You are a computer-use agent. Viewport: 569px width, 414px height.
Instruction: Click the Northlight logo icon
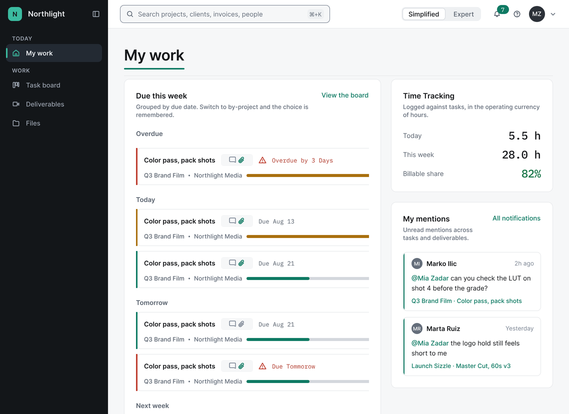[x=15, y=14]
